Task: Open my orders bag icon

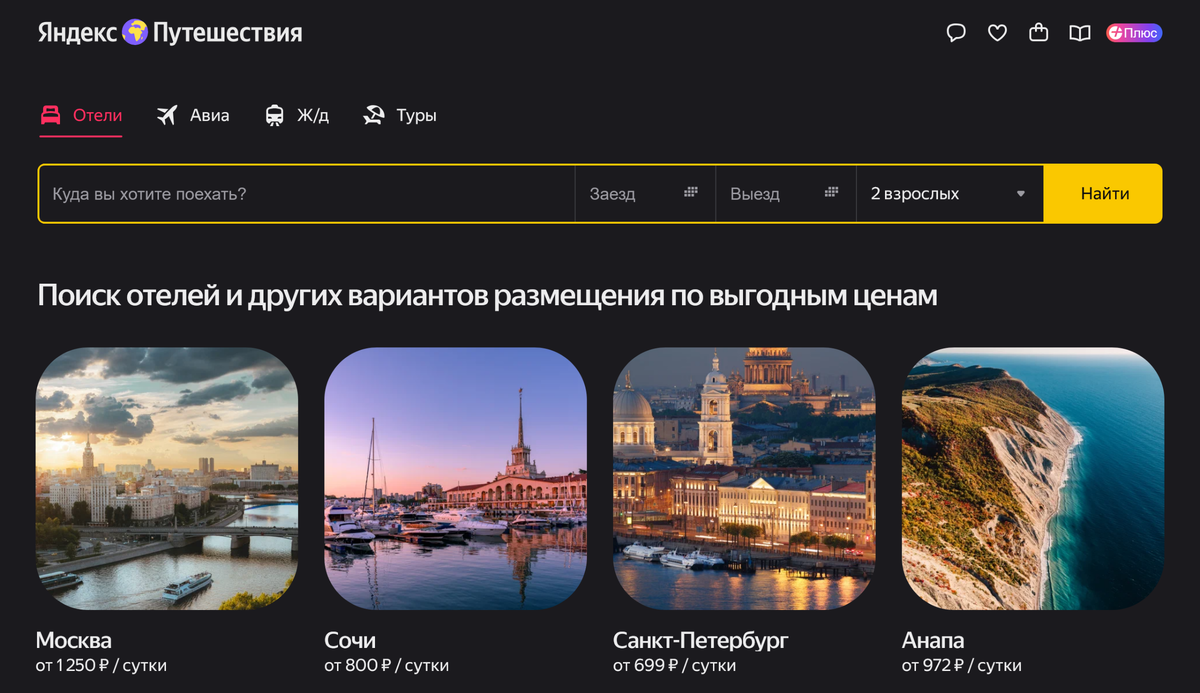Action: (1038, 33)
